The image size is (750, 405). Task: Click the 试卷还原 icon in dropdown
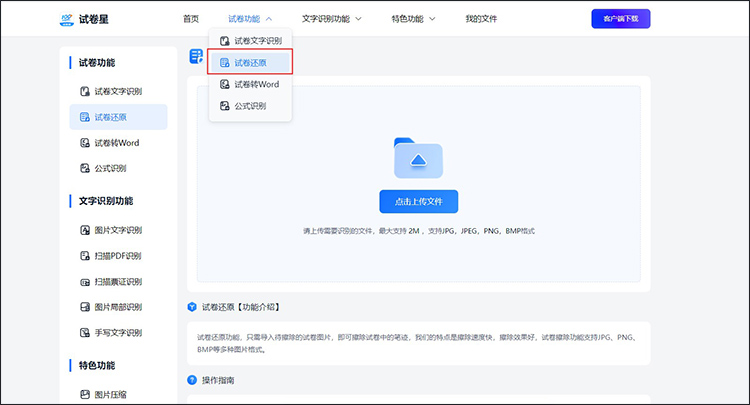click(x=224, y=63)
